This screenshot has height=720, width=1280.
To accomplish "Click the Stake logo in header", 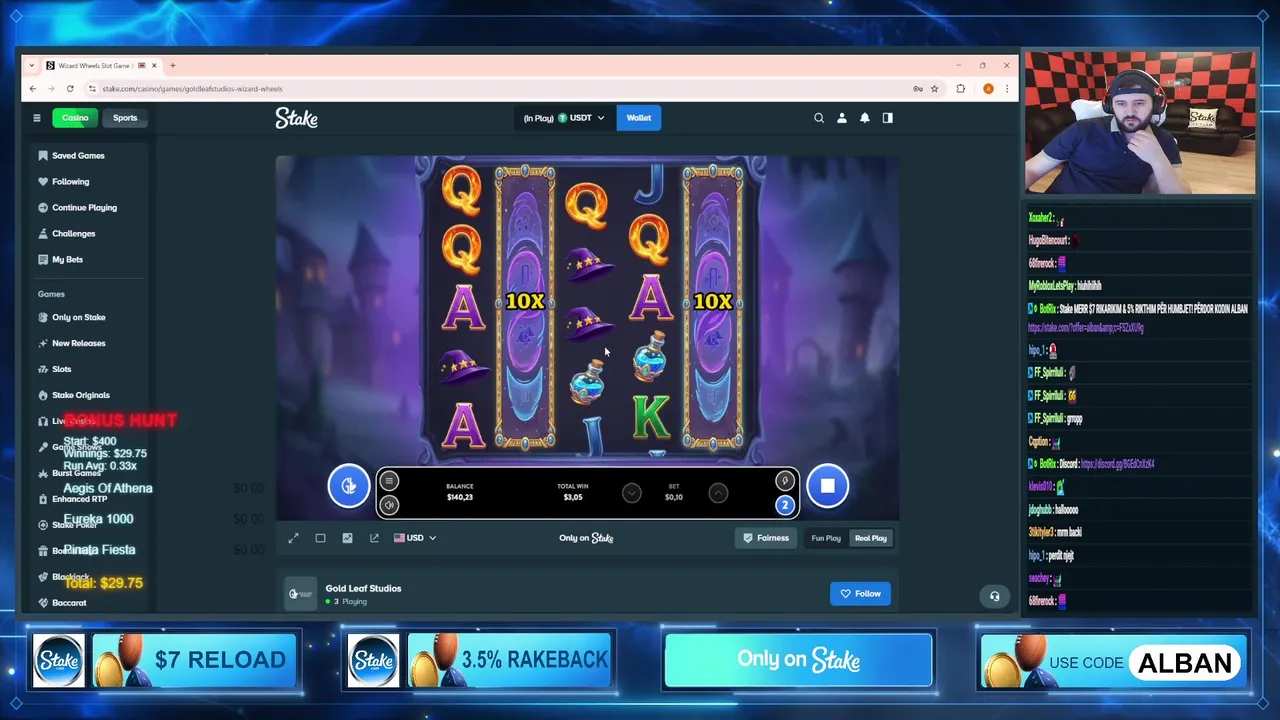I will click(296, 118).
